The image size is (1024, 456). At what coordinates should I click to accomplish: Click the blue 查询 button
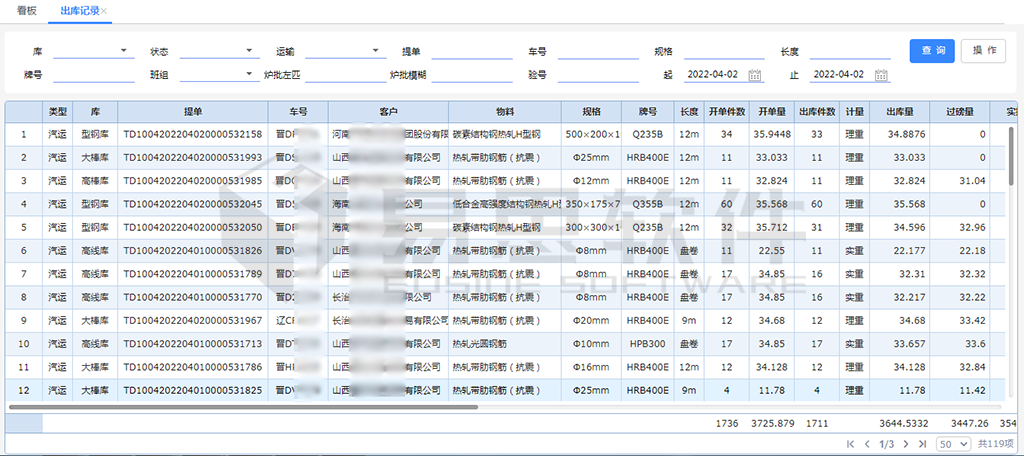pyautogui.click(x=932, y=51)
